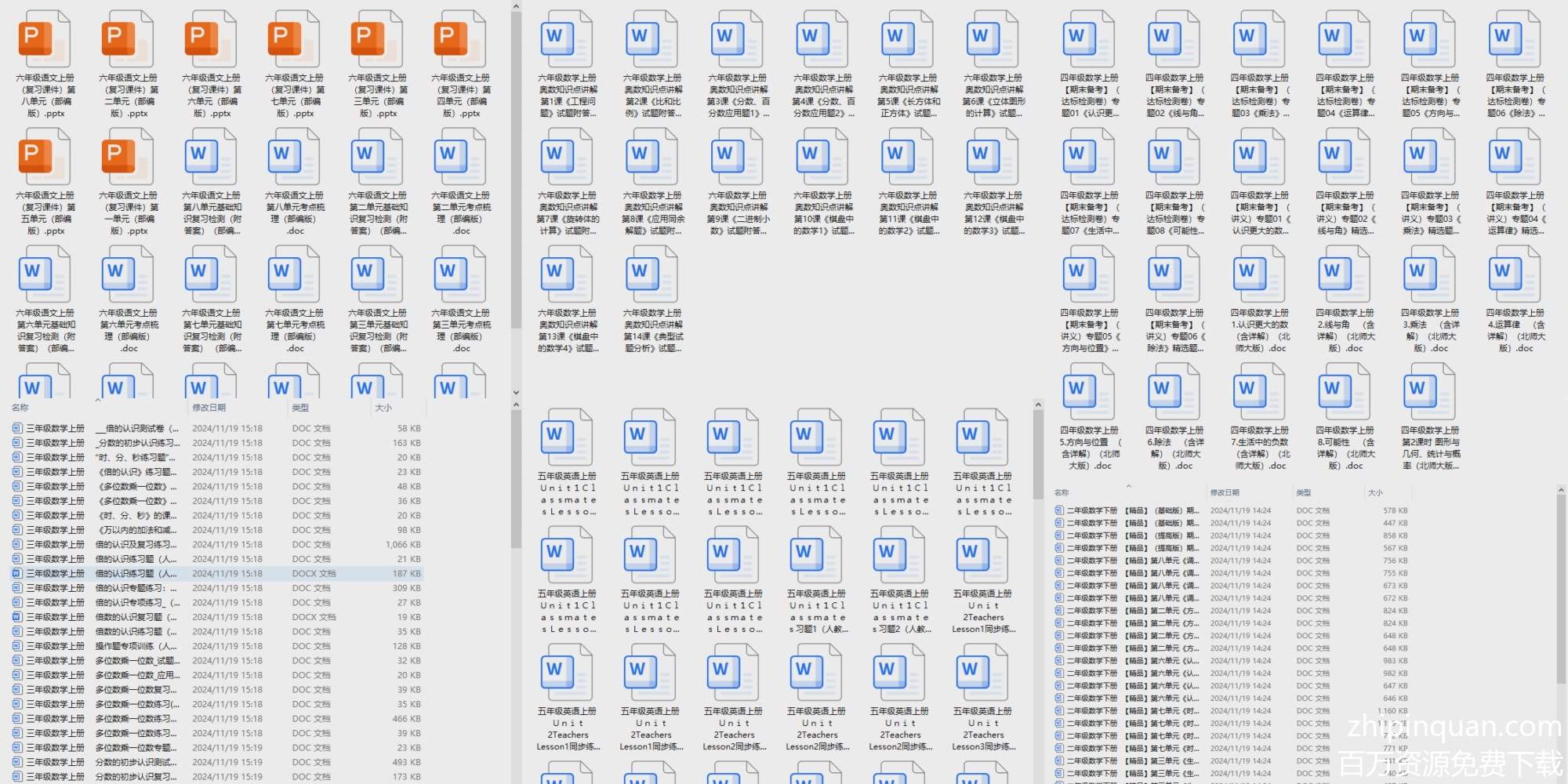Open 六年级语文上册 复习课件 第四单元 pptx file
The image size is (1568, 784).
pos(460,64)
